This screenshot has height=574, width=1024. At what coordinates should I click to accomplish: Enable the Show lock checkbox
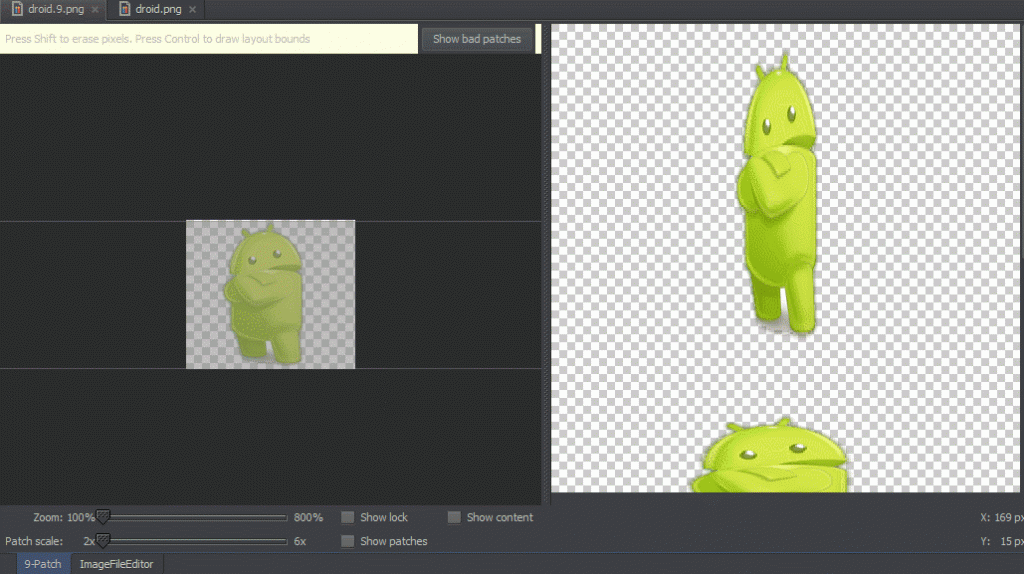pos(347,517)
